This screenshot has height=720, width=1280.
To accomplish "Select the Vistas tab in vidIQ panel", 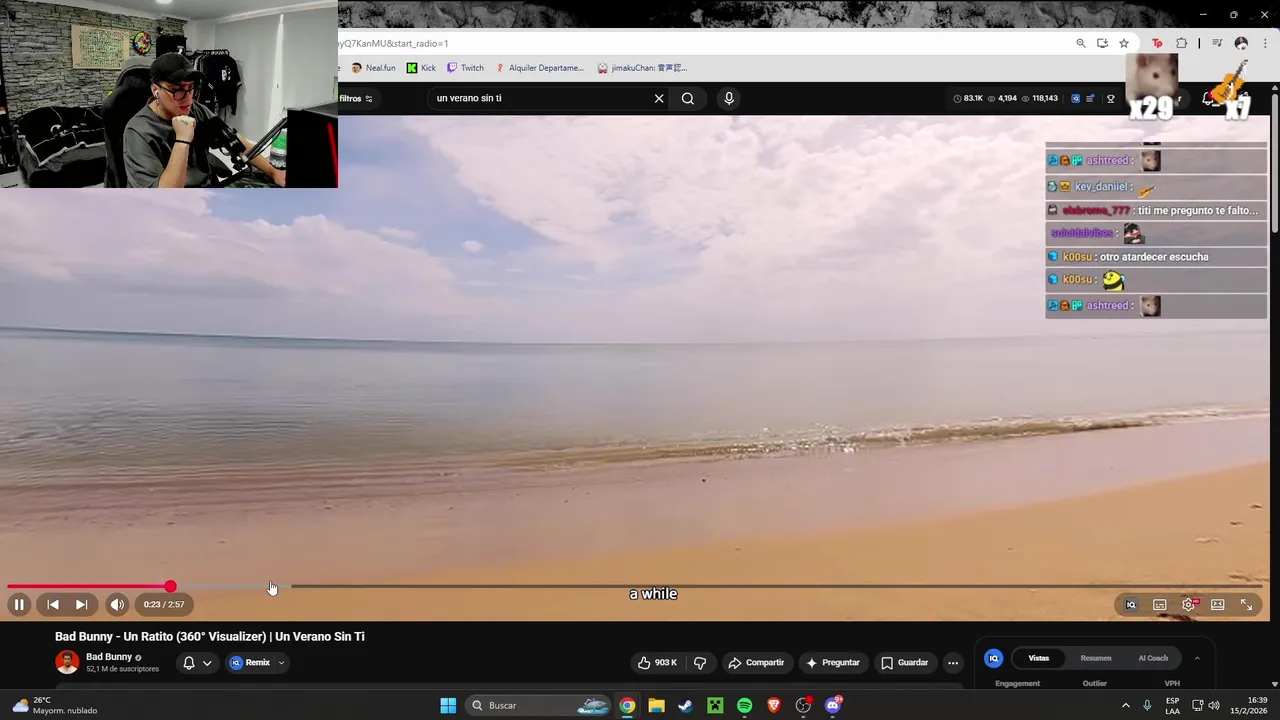I will click(1039, 658).
